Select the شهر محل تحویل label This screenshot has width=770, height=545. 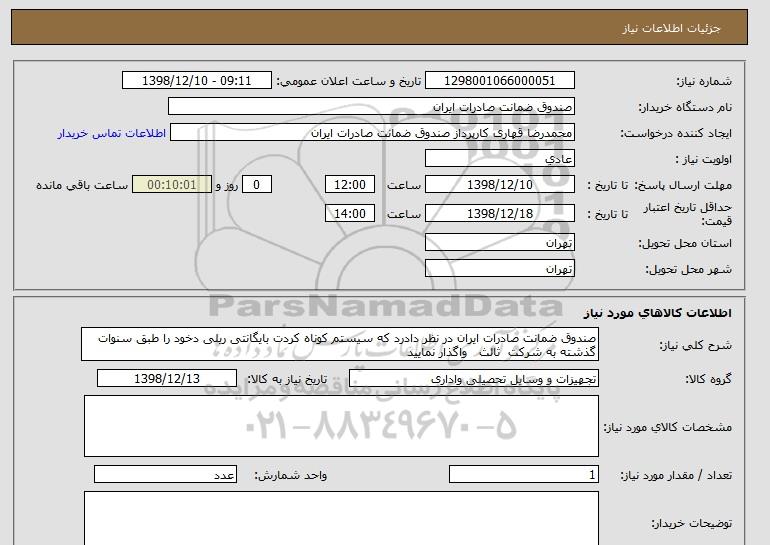coord(688,270)
